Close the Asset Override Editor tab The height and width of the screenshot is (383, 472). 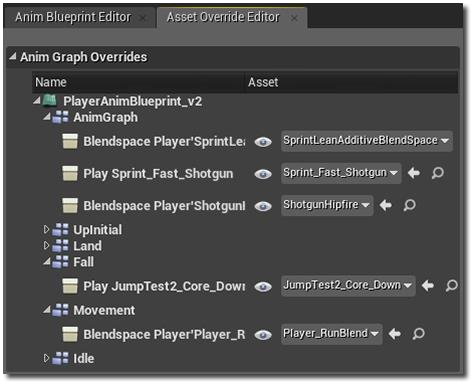pyautogui.click(x=294, y=18)
